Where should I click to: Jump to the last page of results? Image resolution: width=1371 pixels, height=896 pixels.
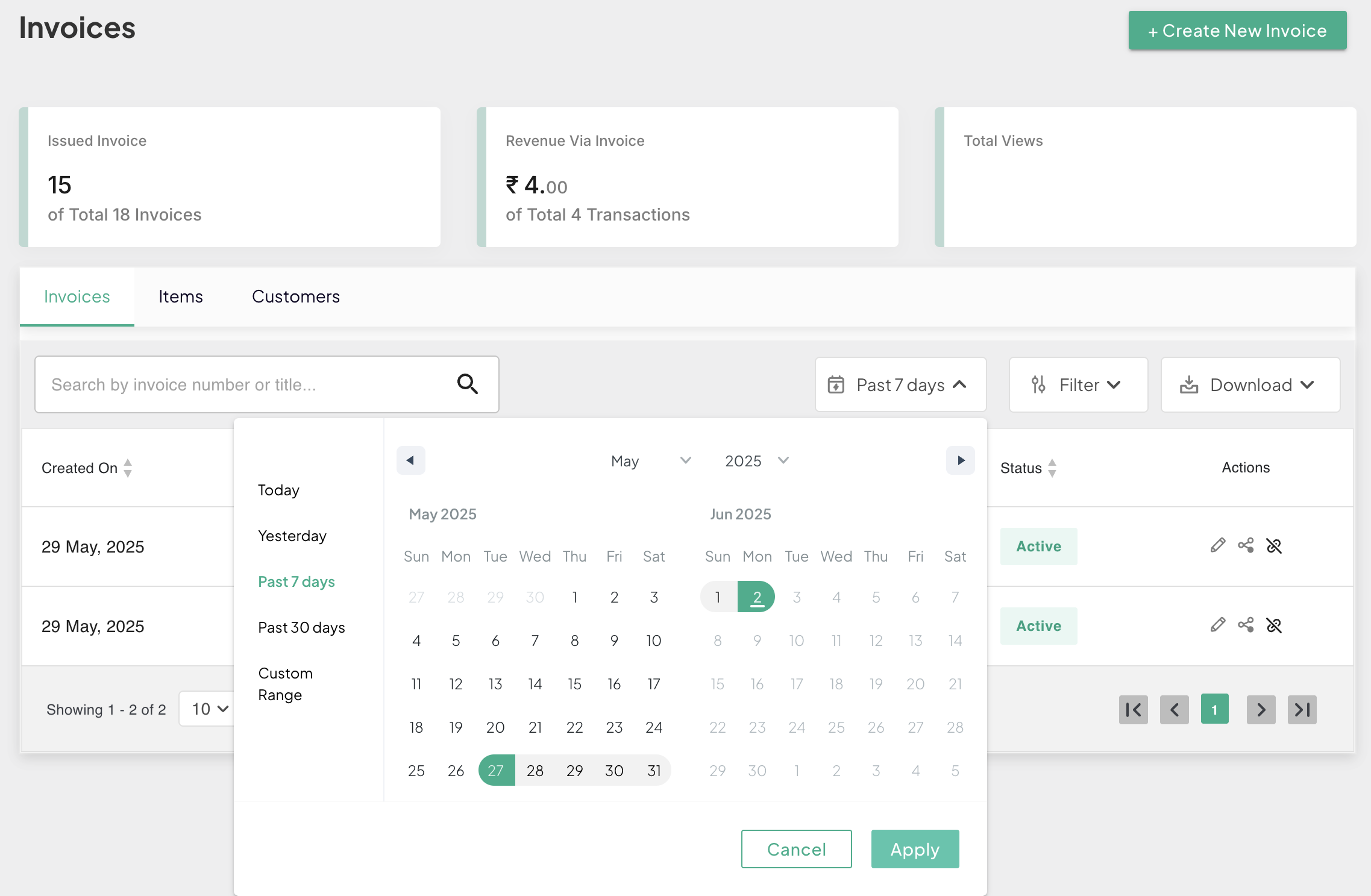tap(1302, 710)
